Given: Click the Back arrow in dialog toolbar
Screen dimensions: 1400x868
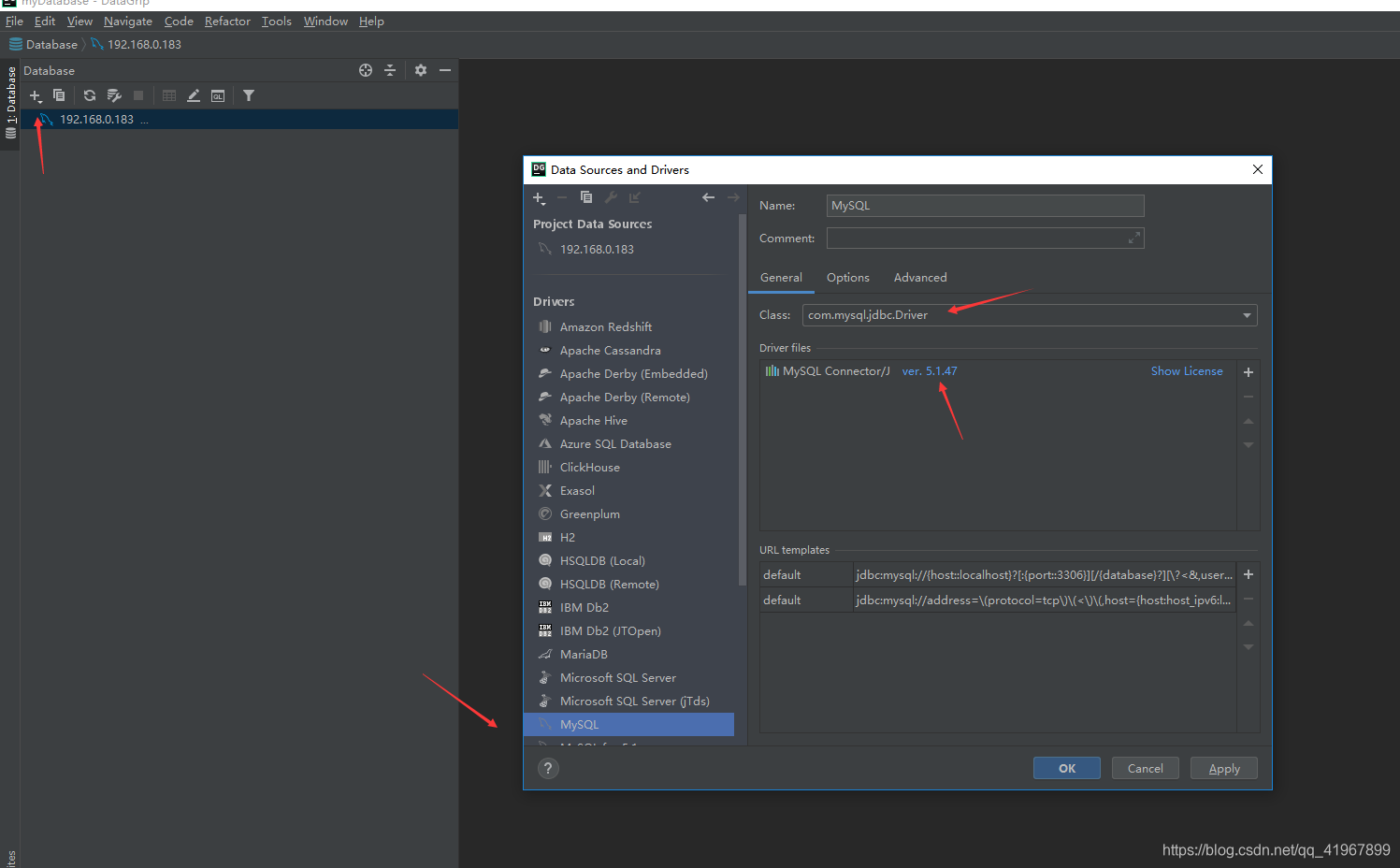Looking at the screenshot, I should 708,197.
